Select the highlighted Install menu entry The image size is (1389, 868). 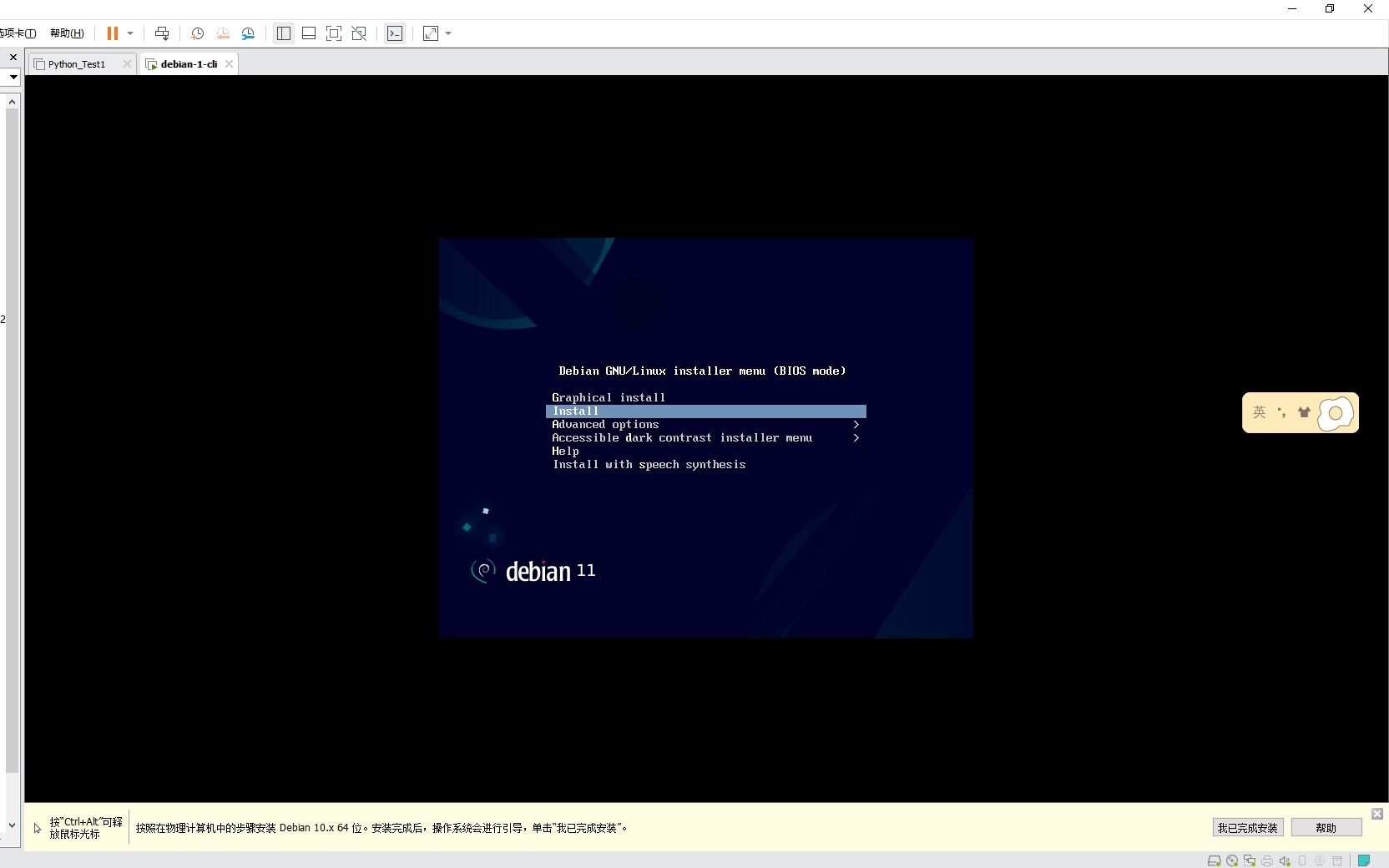click(706, 411)
